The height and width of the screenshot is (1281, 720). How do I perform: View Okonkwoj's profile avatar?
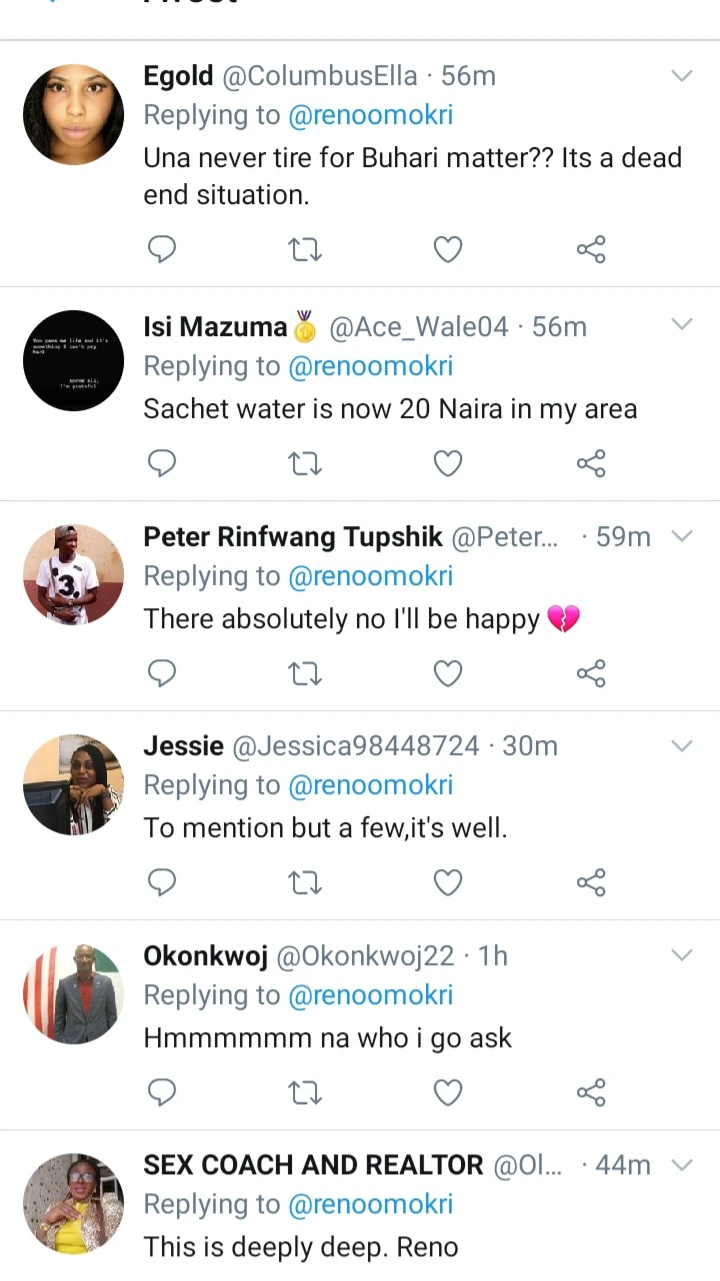coord(73,994)
